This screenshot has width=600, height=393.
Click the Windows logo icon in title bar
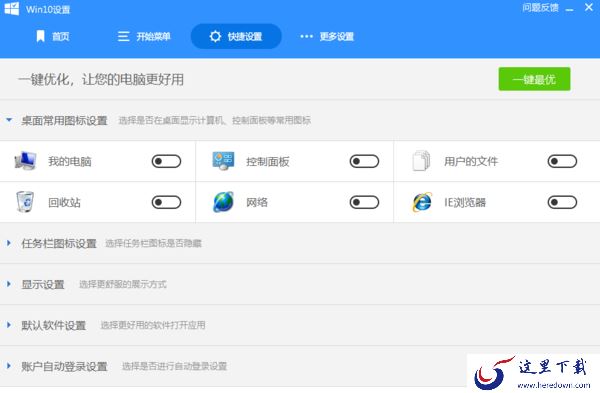coord(12,8)
